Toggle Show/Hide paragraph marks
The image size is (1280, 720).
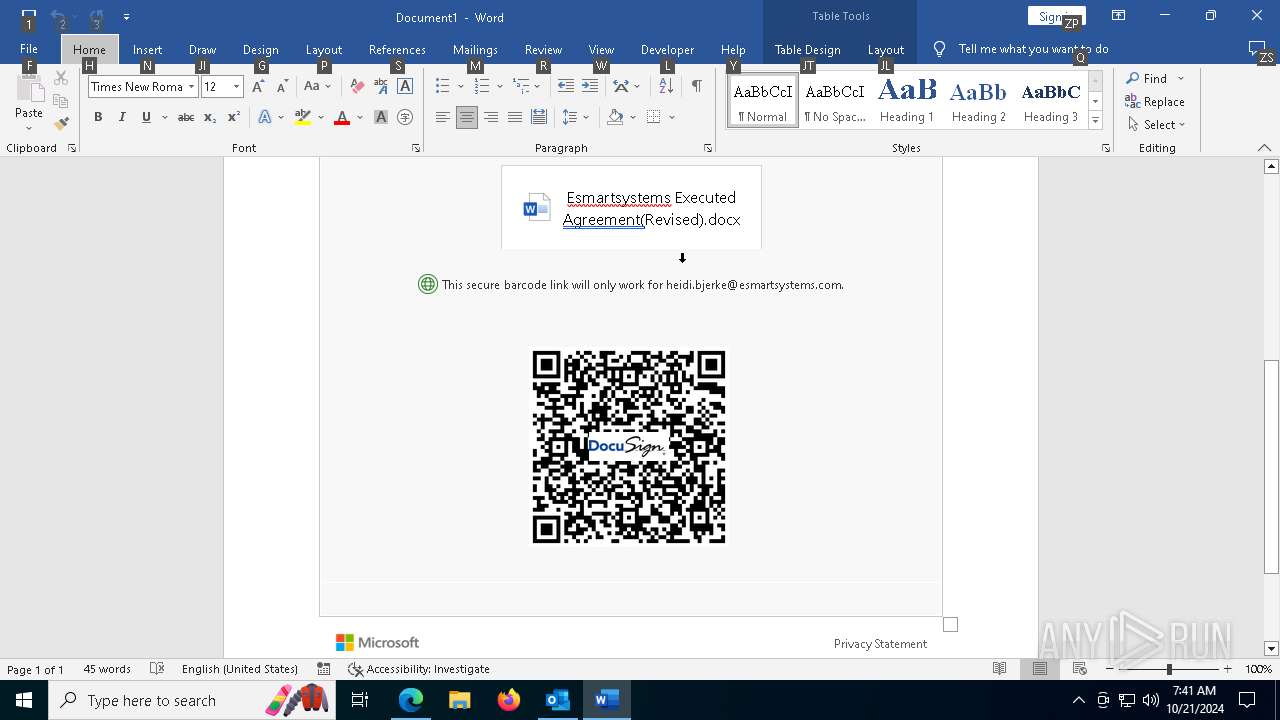point(696,86)
